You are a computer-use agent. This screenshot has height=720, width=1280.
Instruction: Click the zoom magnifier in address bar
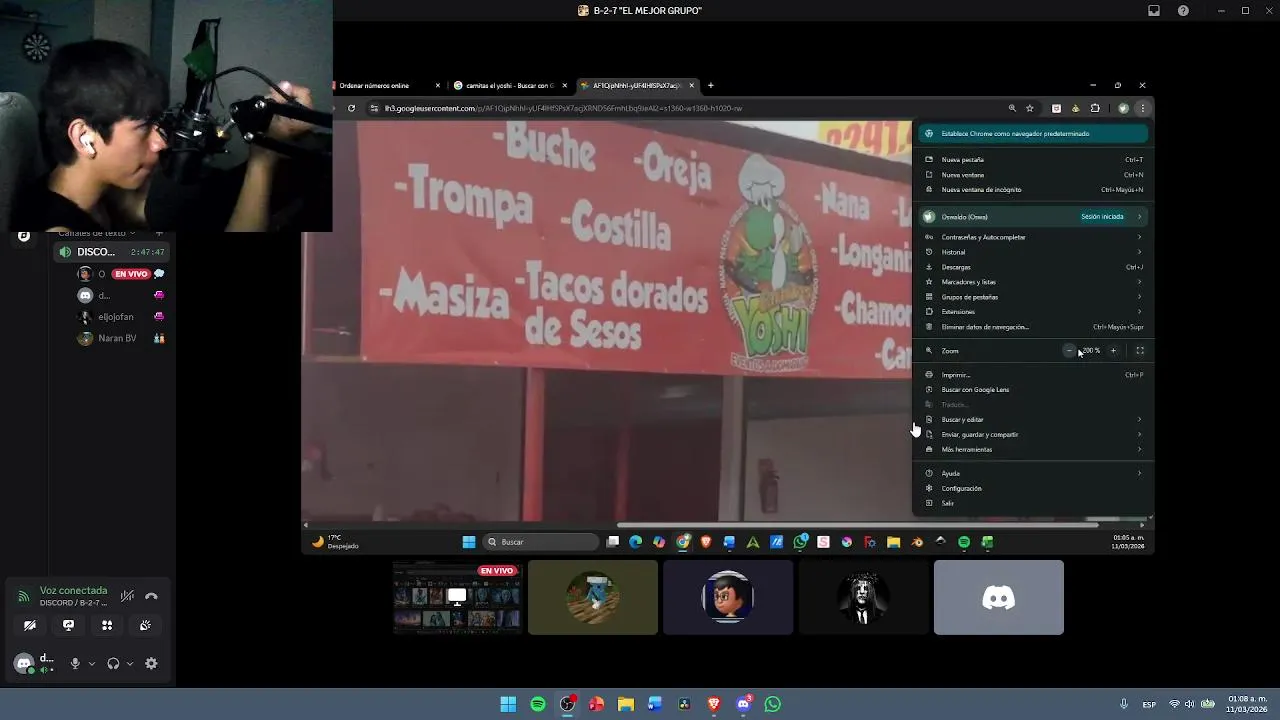coord(1012,108)
